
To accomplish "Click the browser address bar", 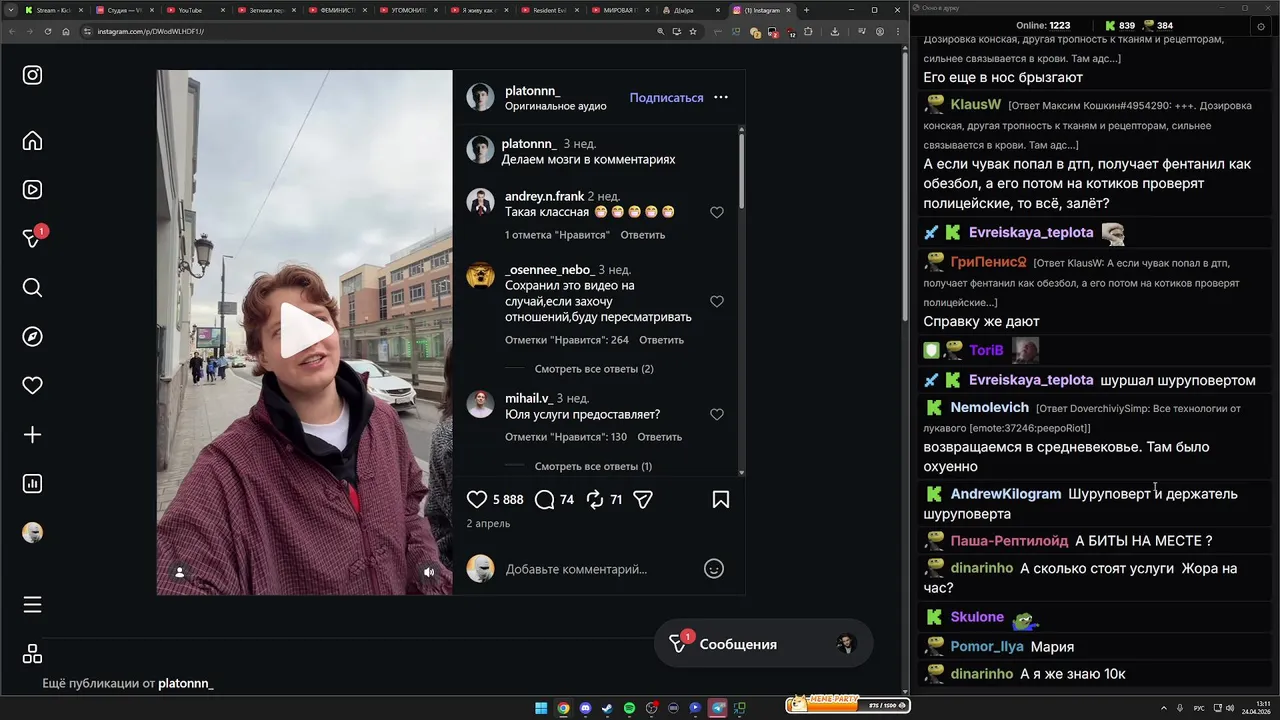I will (x=370, y=31).
